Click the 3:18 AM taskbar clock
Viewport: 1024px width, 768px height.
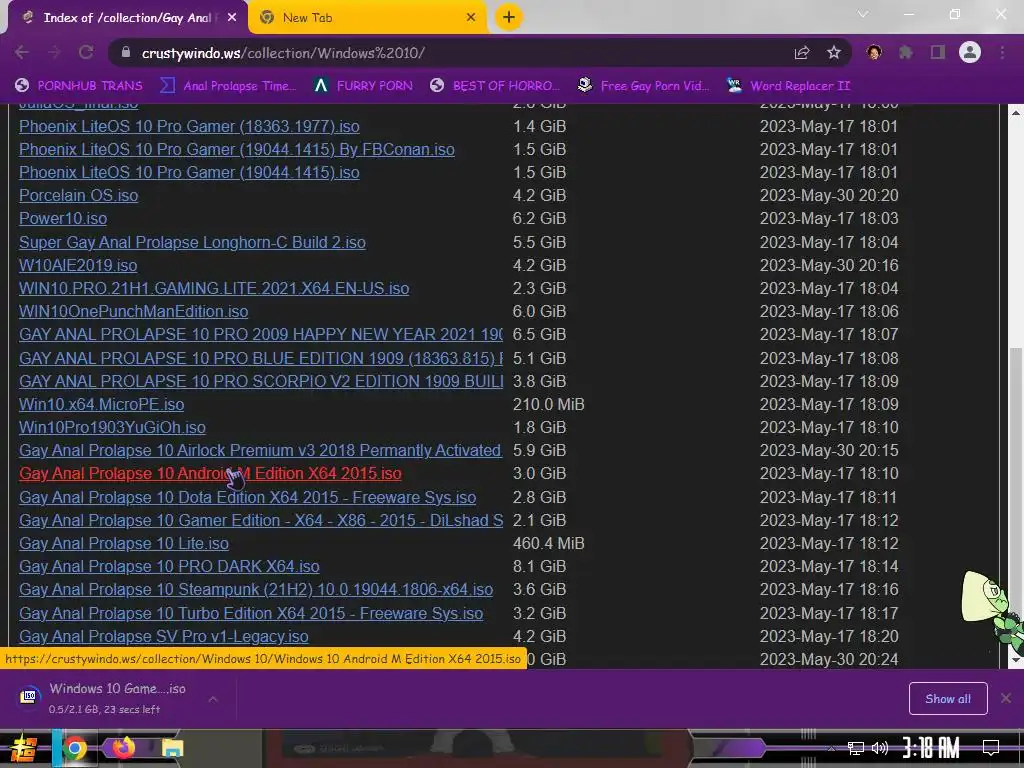931,747
